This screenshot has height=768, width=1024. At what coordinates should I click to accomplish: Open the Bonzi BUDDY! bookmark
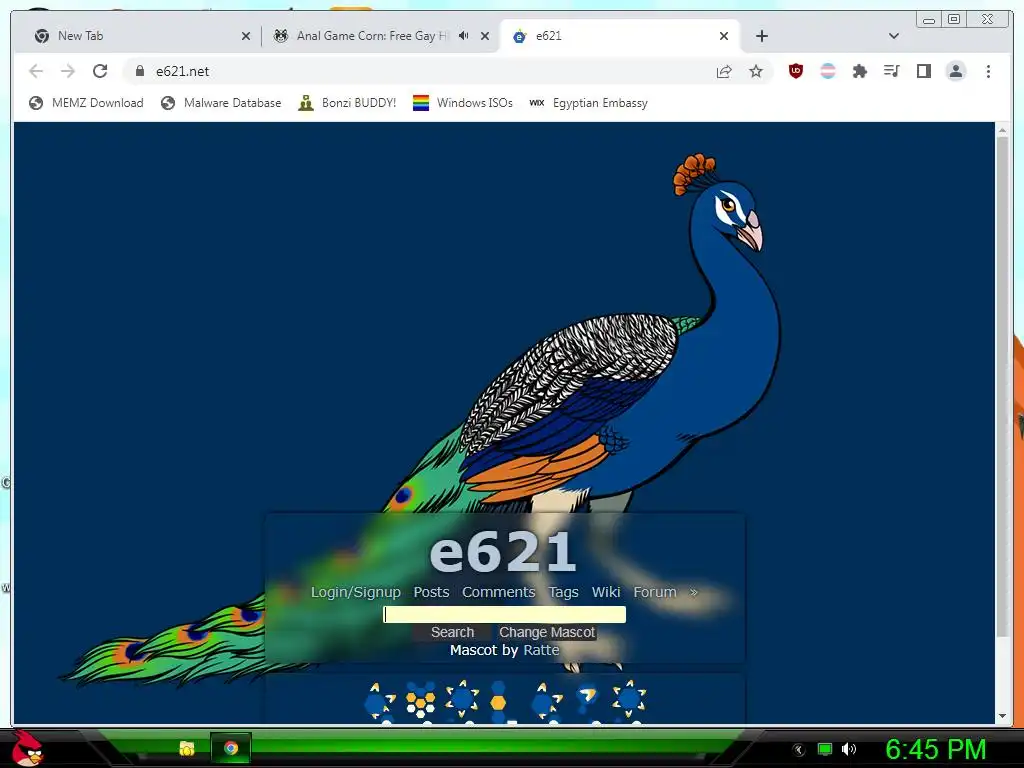[x=347, y=103]
